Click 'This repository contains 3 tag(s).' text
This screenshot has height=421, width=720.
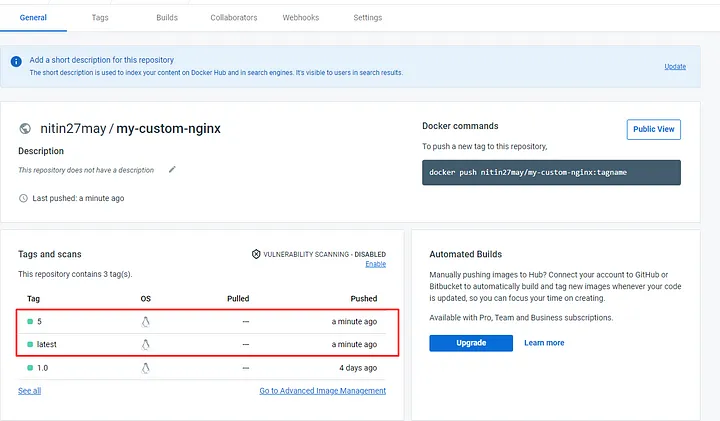75,274
